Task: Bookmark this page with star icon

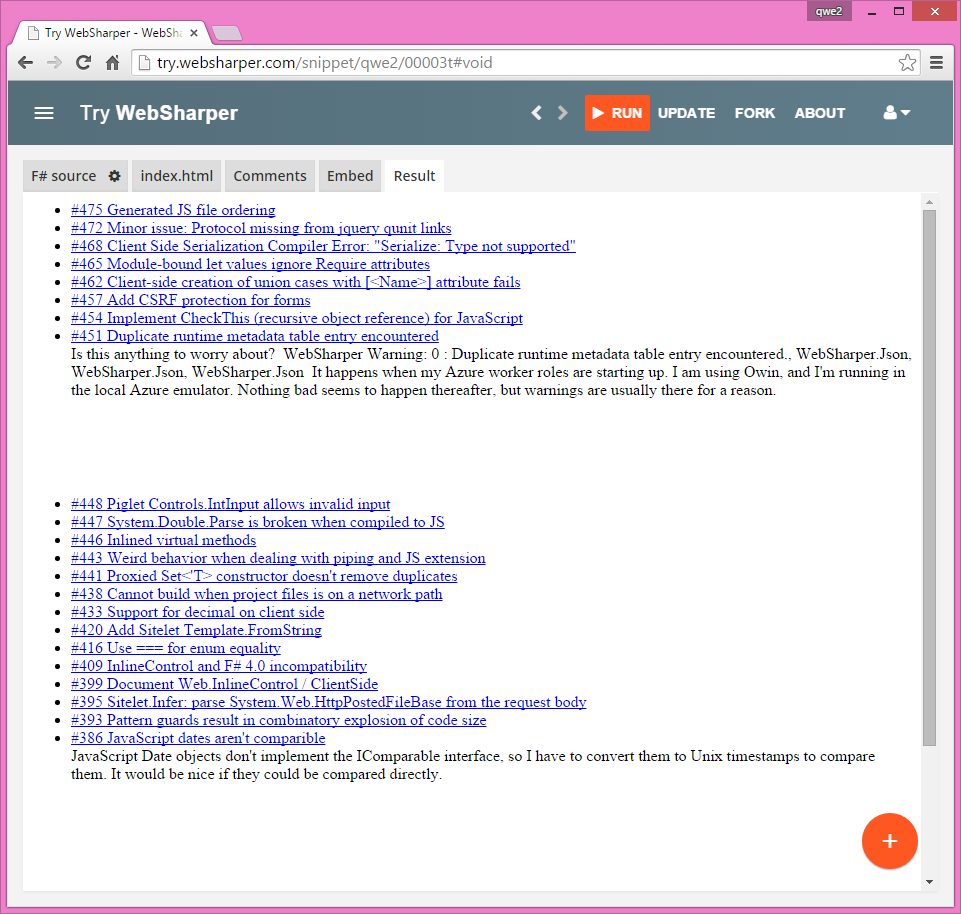Action: tap(907, 63)
